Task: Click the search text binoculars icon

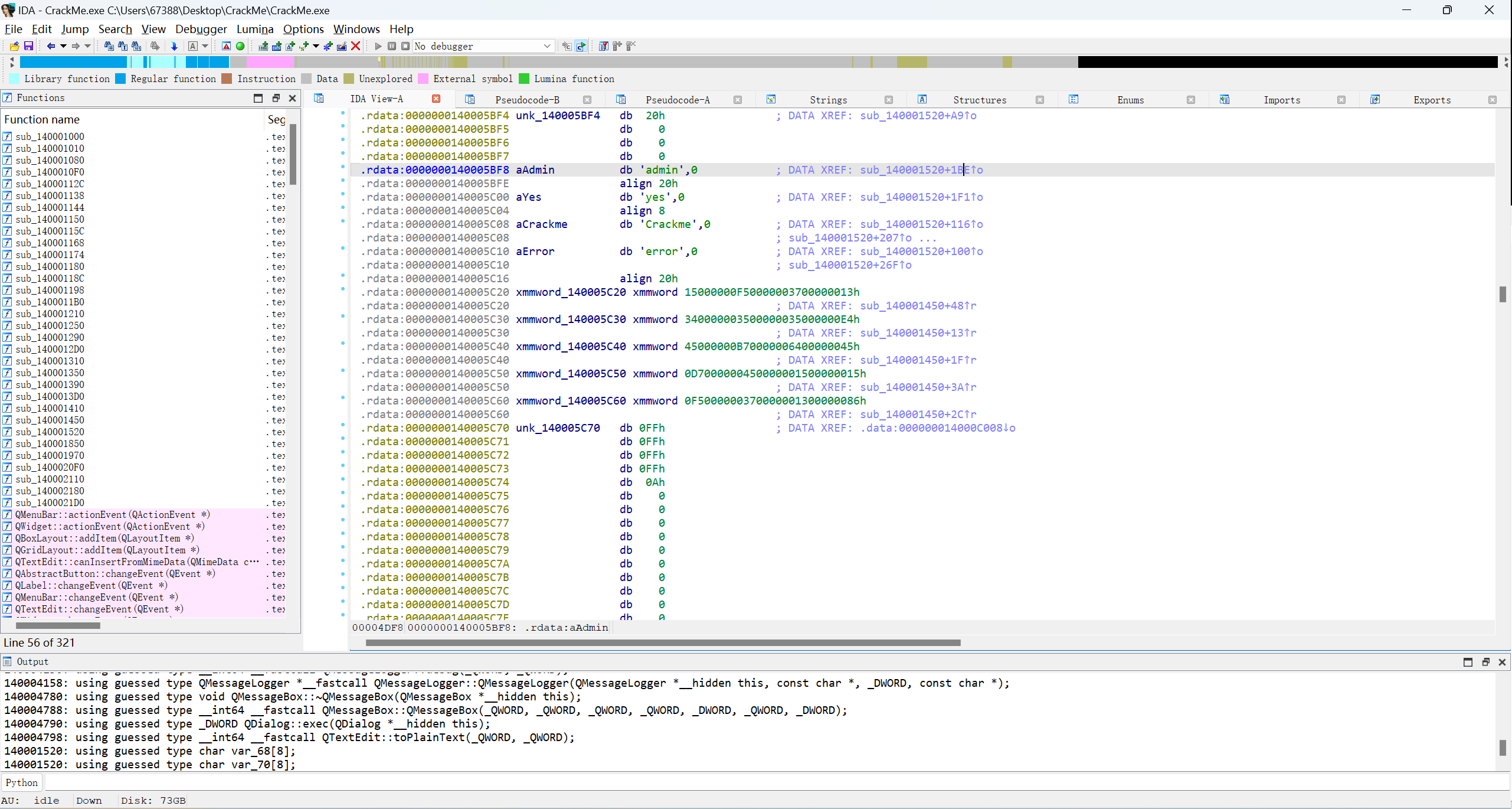Action: click(123, 46)
